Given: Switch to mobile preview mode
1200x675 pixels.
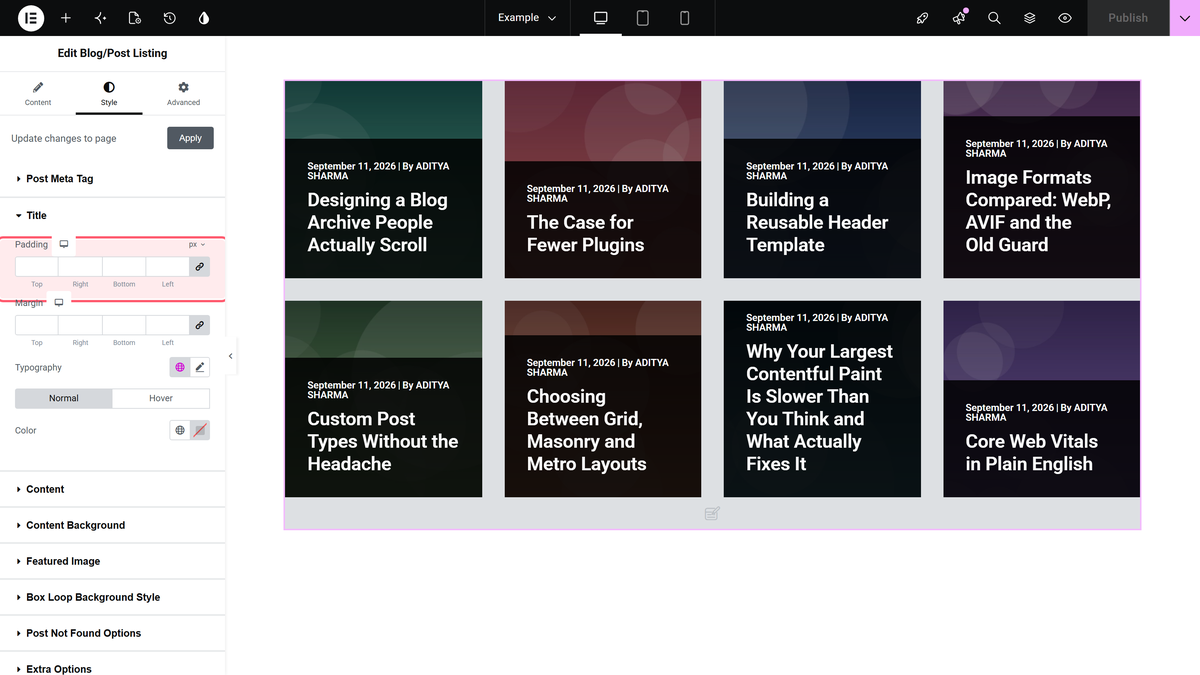Looking at the screenshot, I should click(x=685, y=18).
